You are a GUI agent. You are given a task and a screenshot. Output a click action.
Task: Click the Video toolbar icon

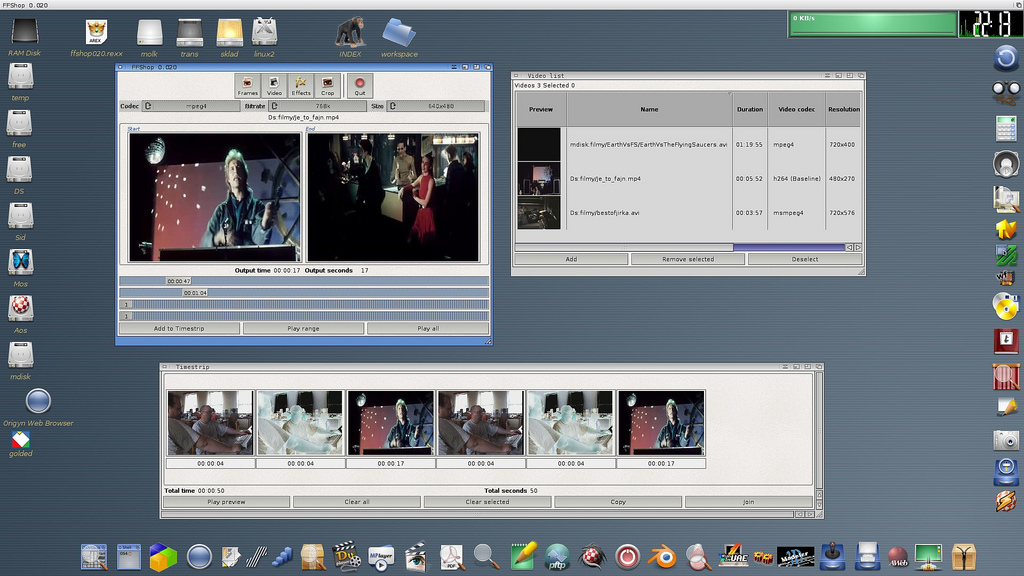coord(274,85)
